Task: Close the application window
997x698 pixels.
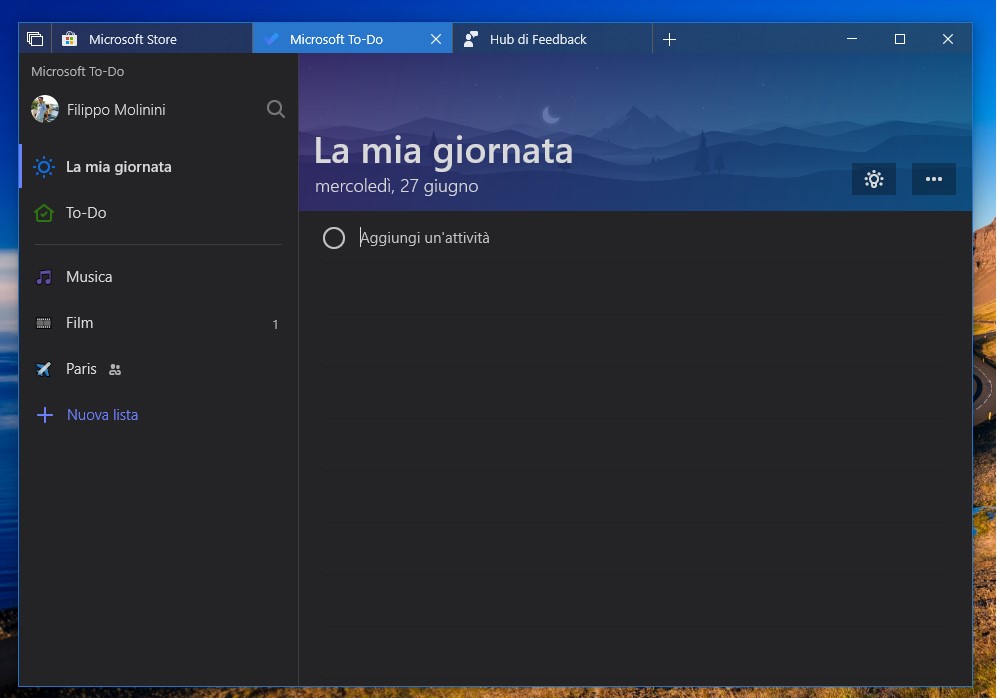Action: tap(947, 39)
